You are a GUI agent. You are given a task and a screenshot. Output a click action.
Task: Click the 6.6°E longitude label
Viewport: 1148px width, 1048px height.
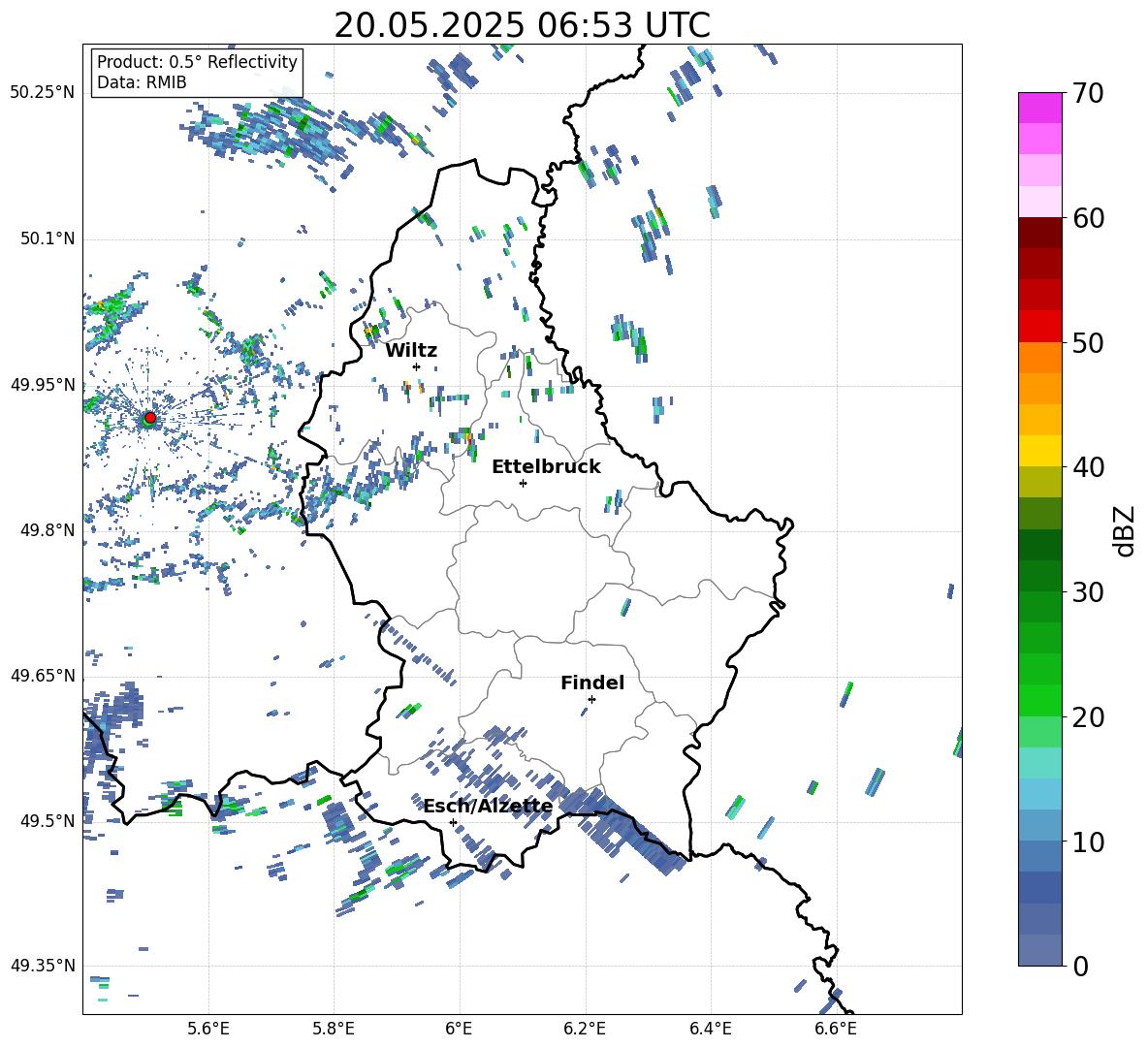(x=836, y=1029)
